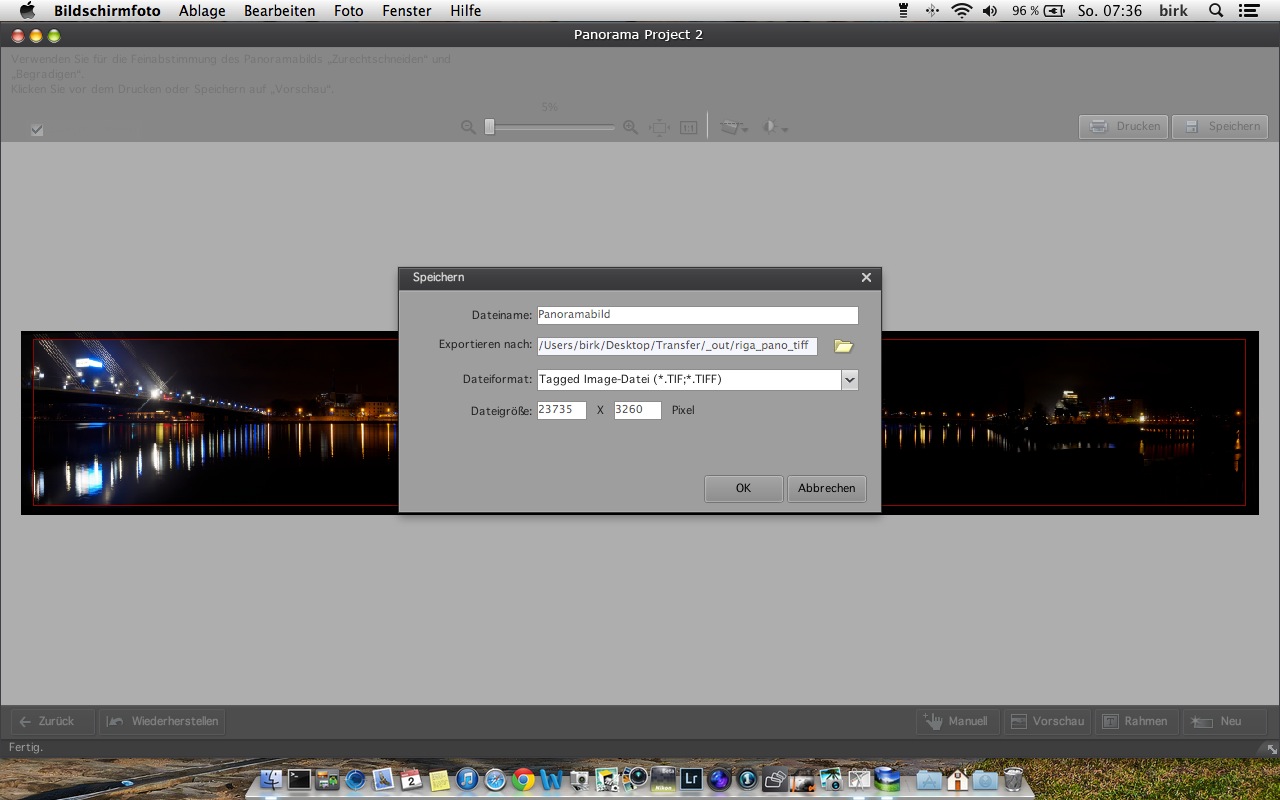Screen dimensions: 1280x800
Task: Click the Spotlight search icon
Action: click(x=1216, y=11)
